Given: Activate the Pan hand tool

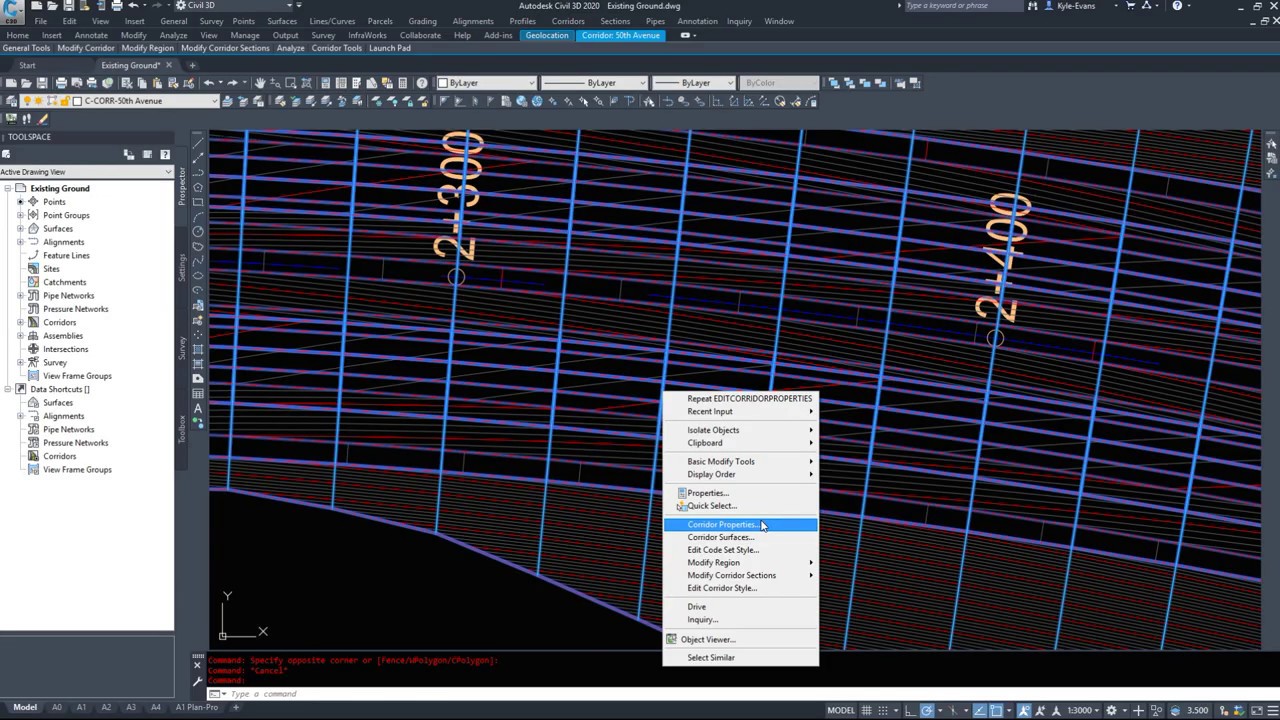Looking at the screenshot, I should (260, 83).
